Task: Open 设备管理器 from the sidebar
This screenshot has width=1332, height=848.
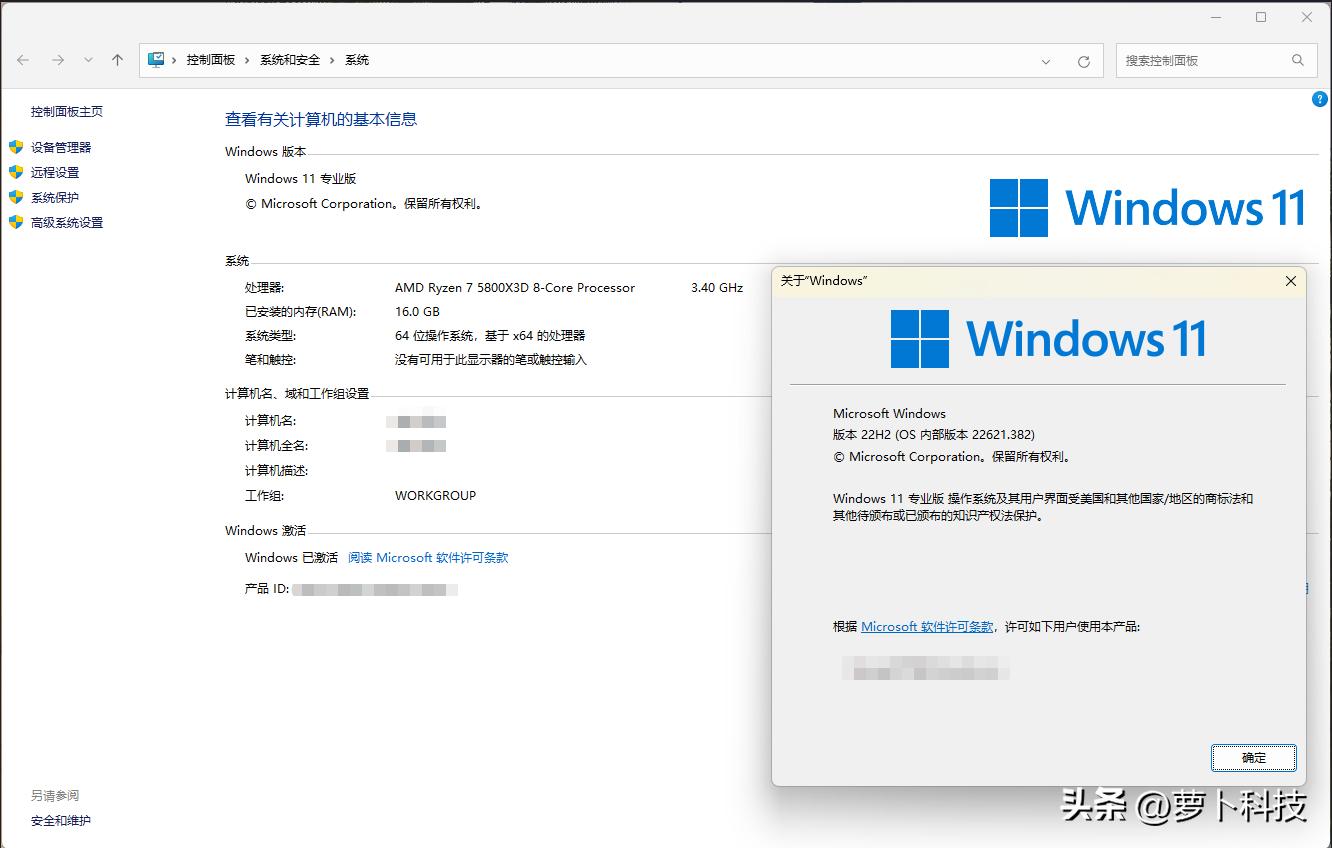Action: pos(61,147)
